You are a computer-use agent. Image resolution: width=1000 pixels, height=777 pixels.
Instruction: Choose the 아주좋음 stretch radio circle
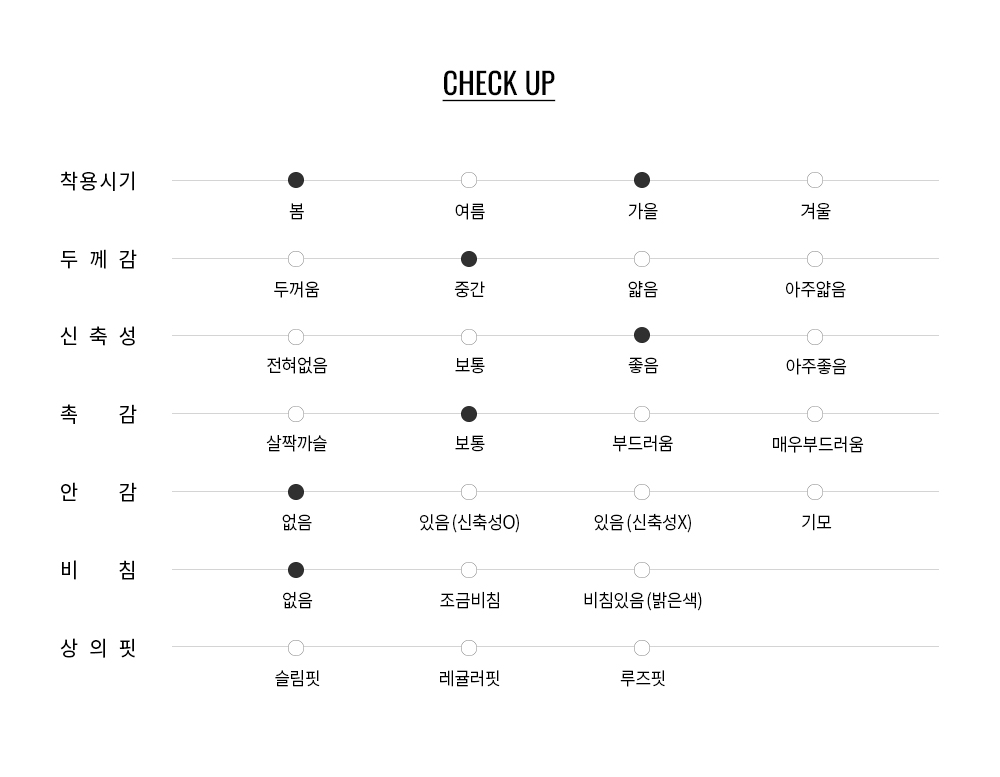pos(815,337)
